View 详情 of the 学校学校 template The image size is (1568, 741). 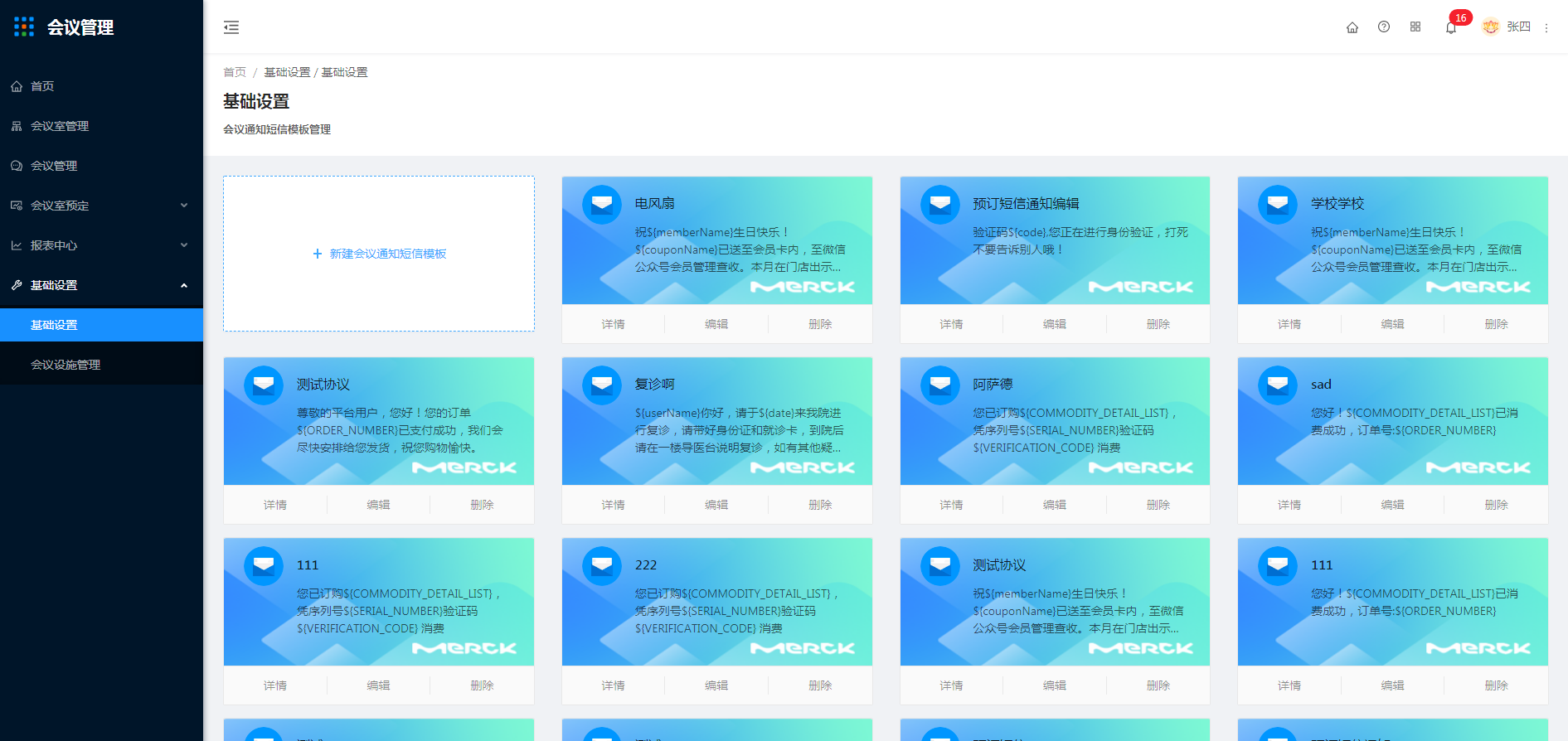1289,324
